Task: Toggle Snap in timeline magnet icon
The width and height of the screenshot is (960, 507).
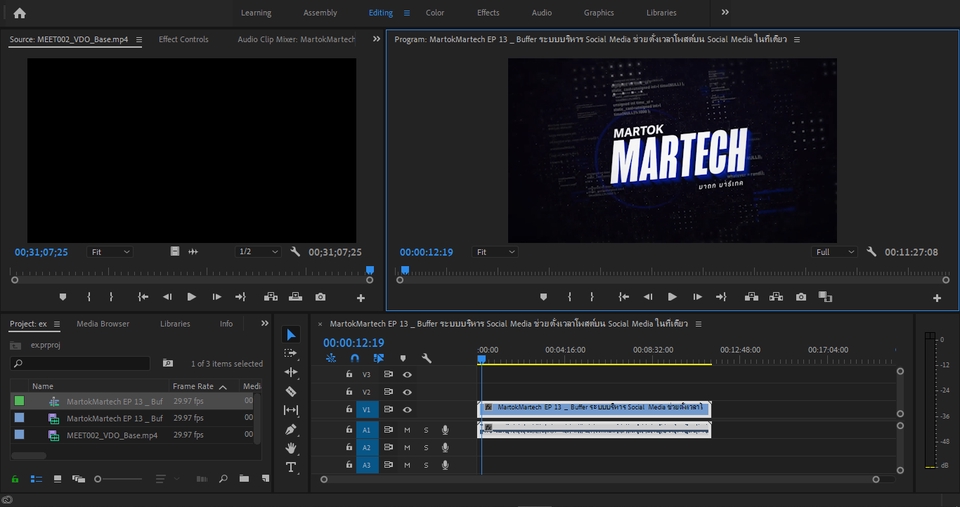Action: (x=354, y=358)
